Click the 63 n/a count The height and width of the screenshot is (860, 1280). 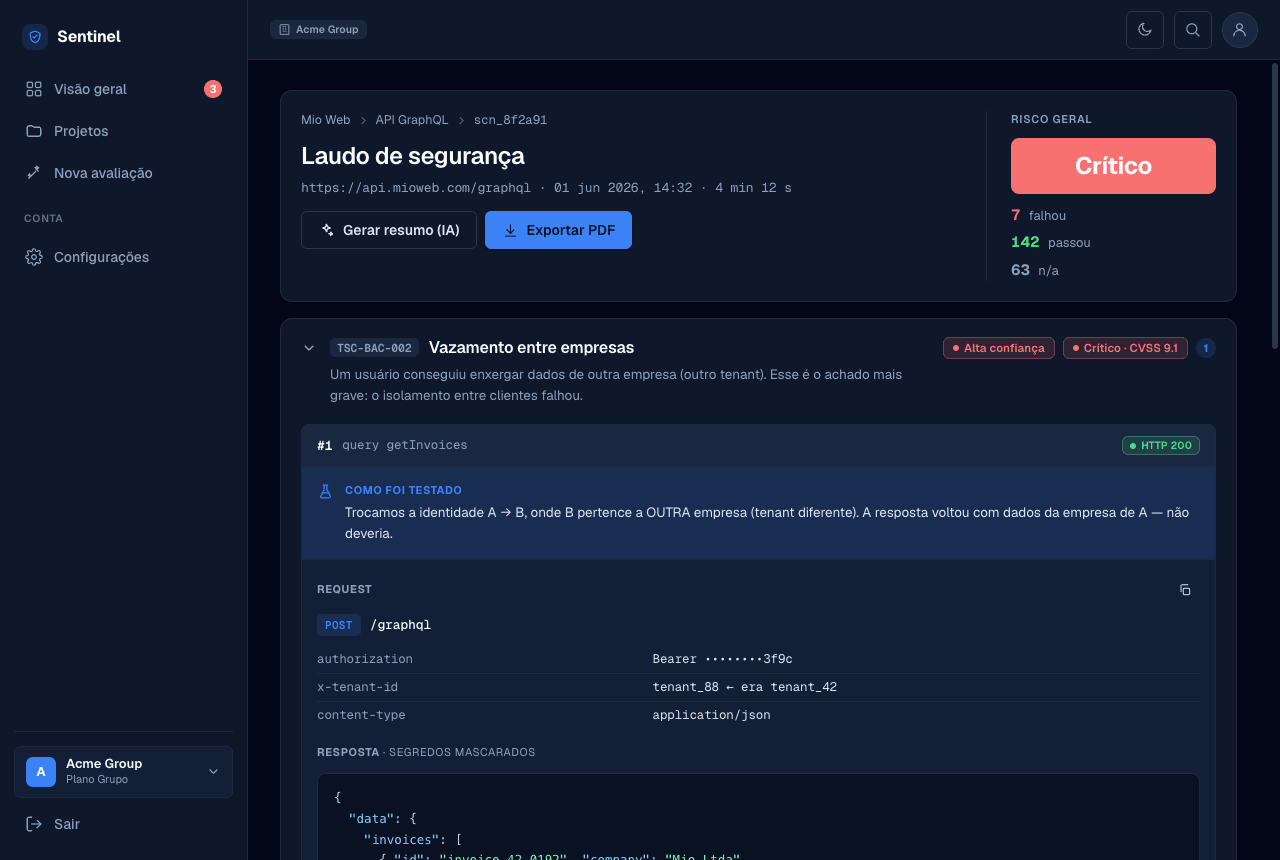(1035, 270)
